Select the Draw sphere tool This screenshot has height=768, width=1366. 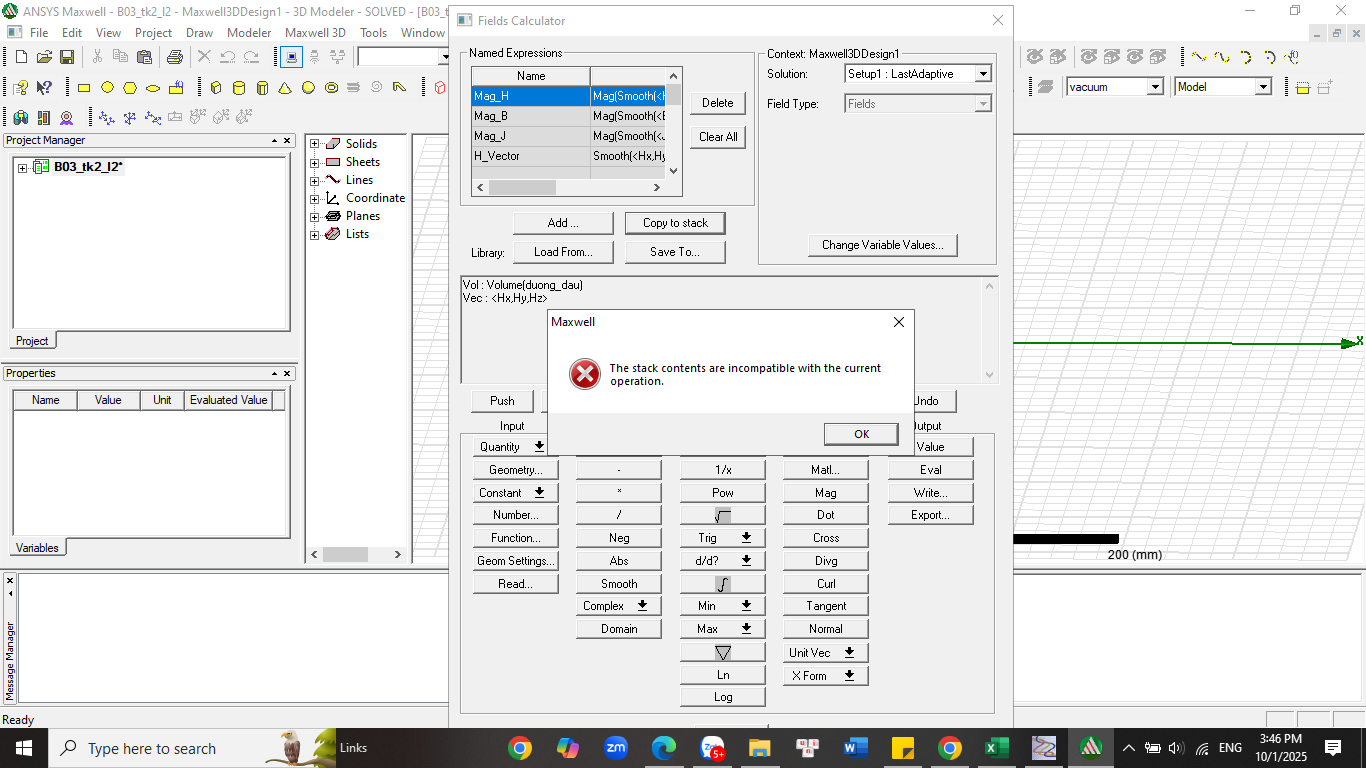pyautogui.click(x=308, y=88)
